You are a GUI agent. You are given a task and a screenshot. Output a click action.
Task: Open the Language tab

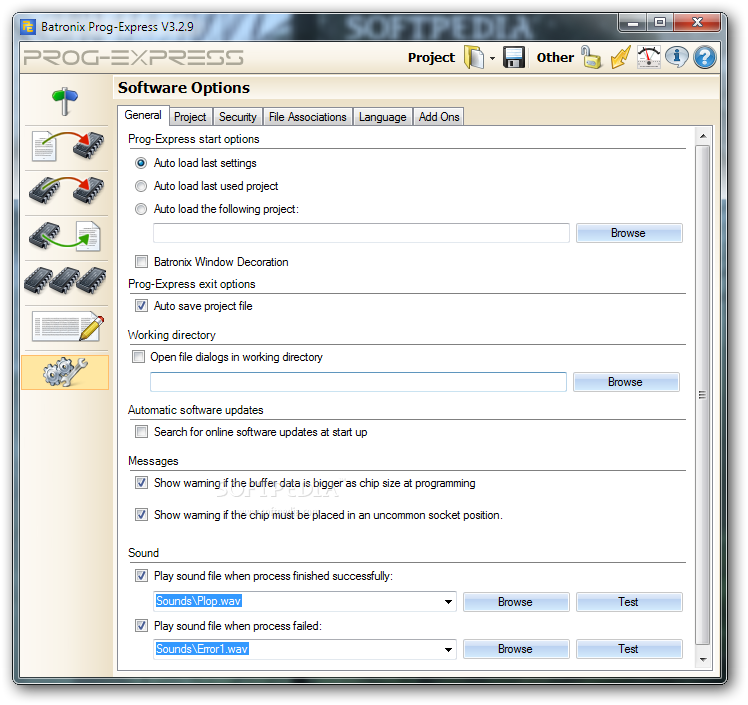point(383,117)
